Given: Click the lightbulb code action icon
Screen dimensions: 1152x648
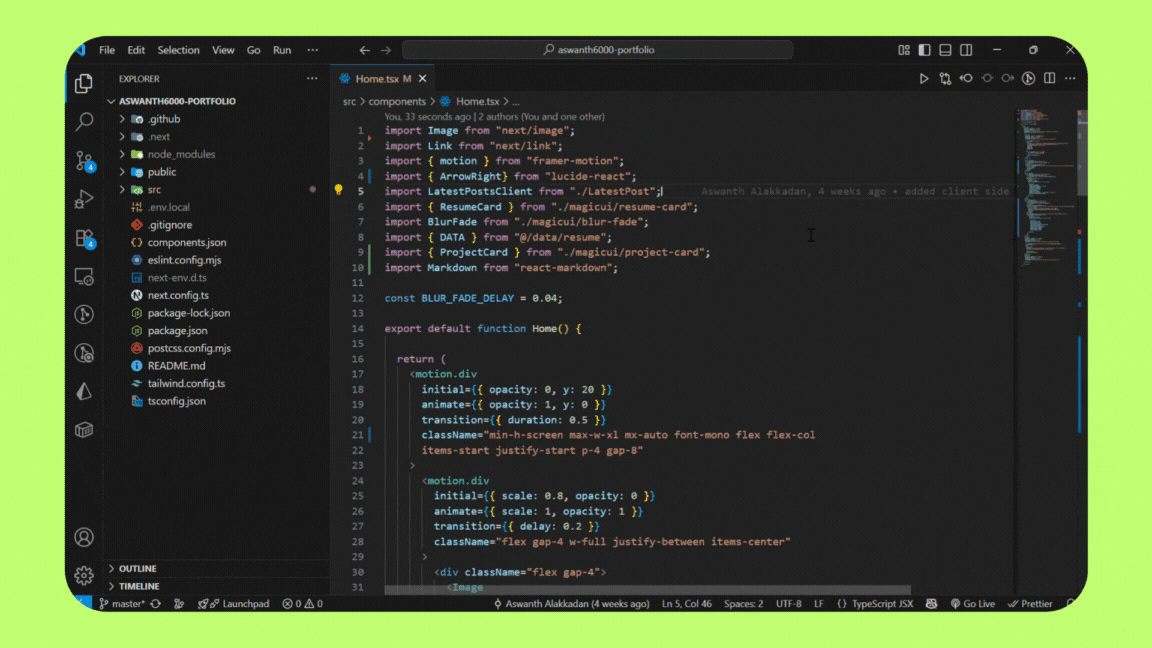Looking at the screenshot, I should tap(338, 190).
